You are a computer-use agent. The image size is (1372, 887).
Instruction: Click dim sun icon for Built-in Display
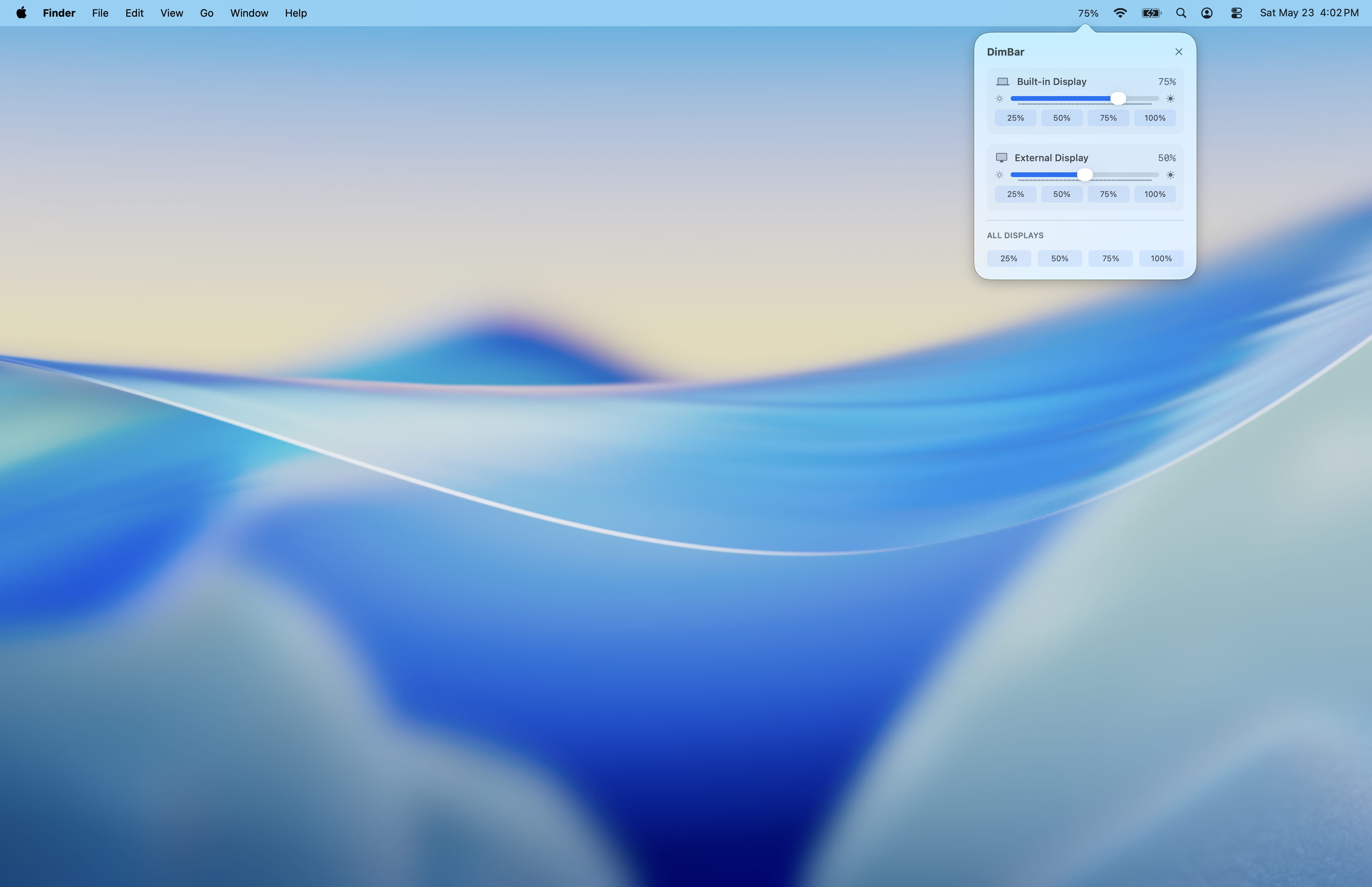[1000, 98]
